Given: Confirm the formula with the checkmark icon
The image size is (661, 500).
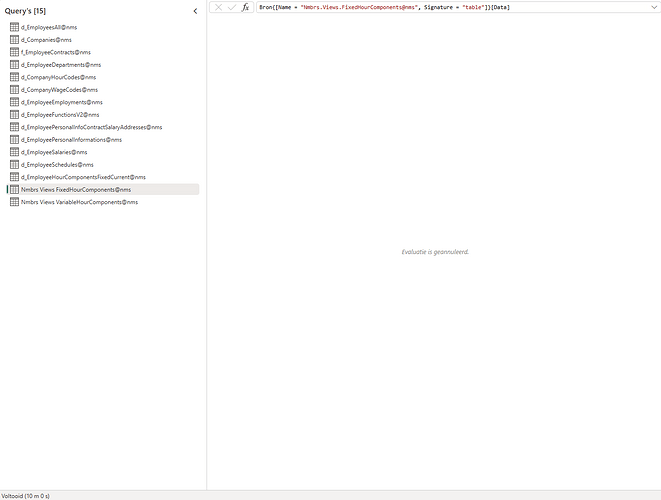Looking at the screenshot, I should point(232,7).
